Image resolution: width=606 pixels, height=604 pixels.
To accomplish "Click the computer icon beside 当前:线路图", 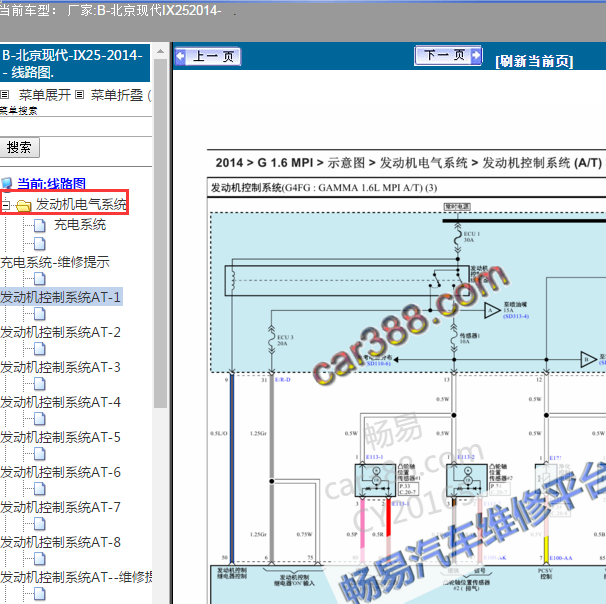I will [x=7, y=184].
